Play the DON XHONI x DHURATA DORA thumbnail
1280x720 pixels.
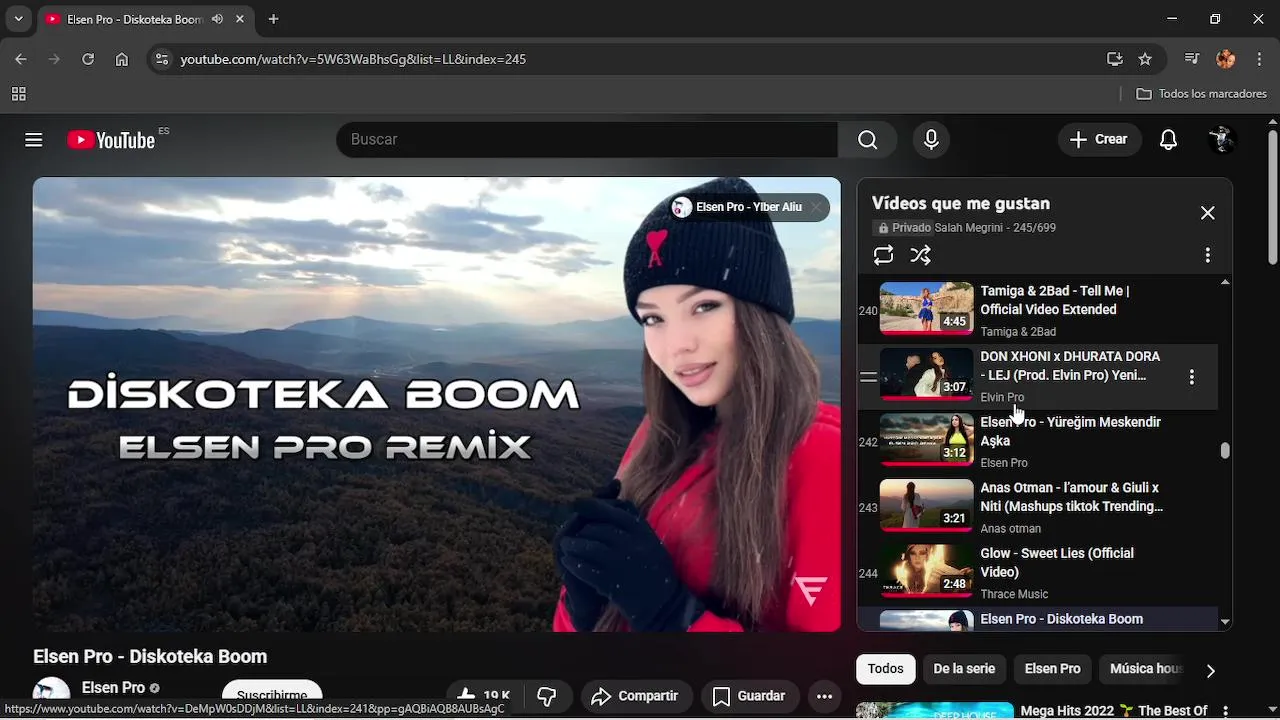926,372
